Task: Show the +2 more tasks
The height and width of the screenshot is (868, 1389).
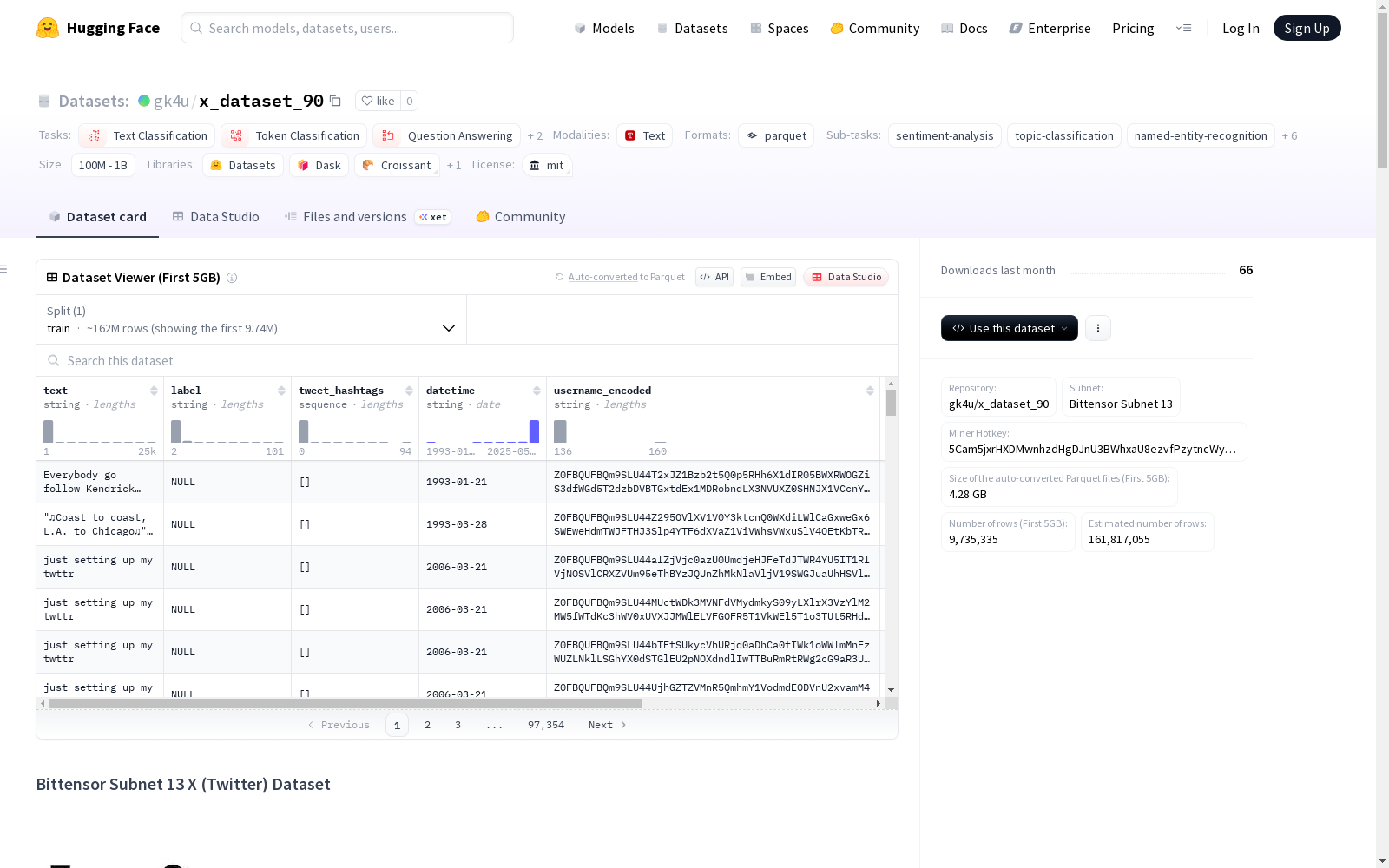Action: click(x=535, y=136)
